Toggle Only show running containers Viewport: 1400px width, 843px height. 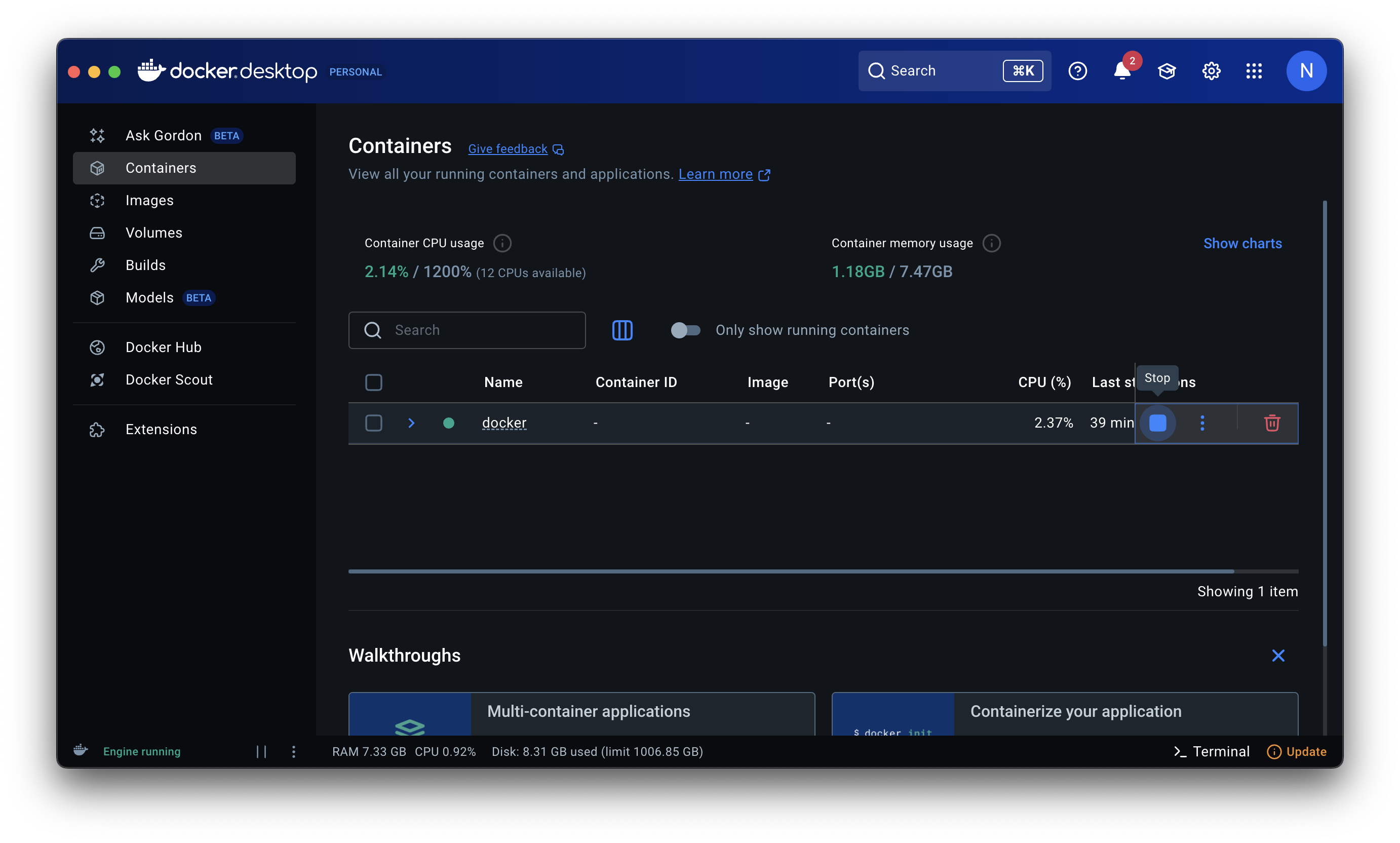click(x=685, y=330)
